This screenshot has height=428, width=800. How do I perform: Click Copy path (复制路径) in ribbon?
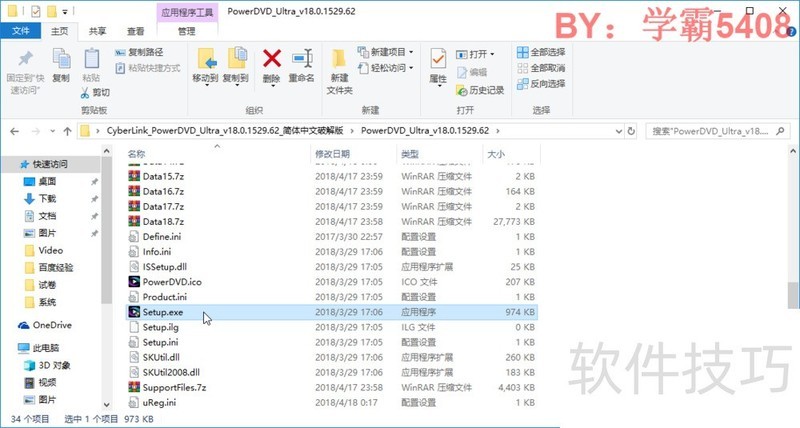(x=139, y=52)
